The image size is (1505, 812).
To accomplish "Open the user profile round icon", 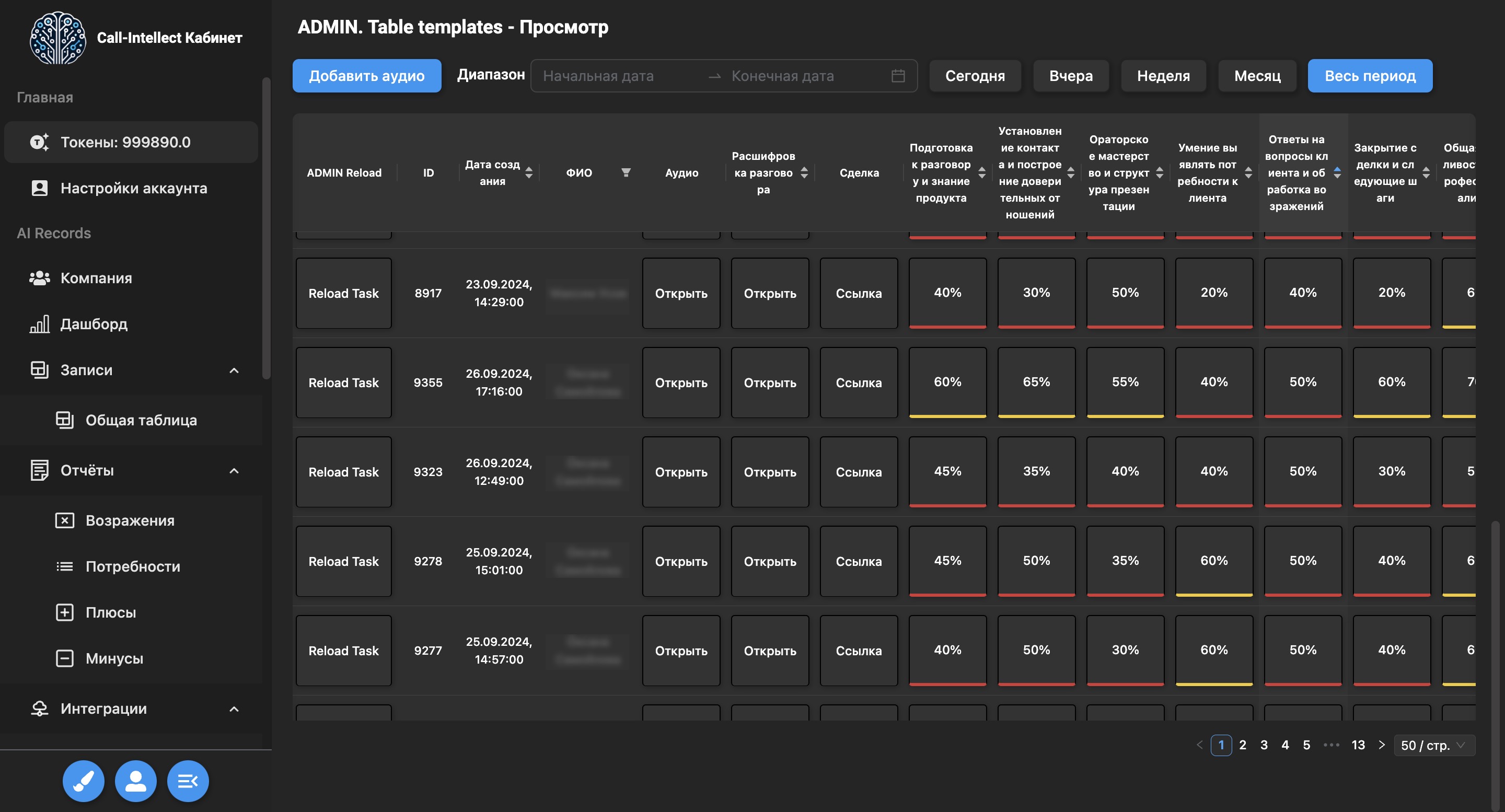I will pyautogui.click(x=135, y=781).
